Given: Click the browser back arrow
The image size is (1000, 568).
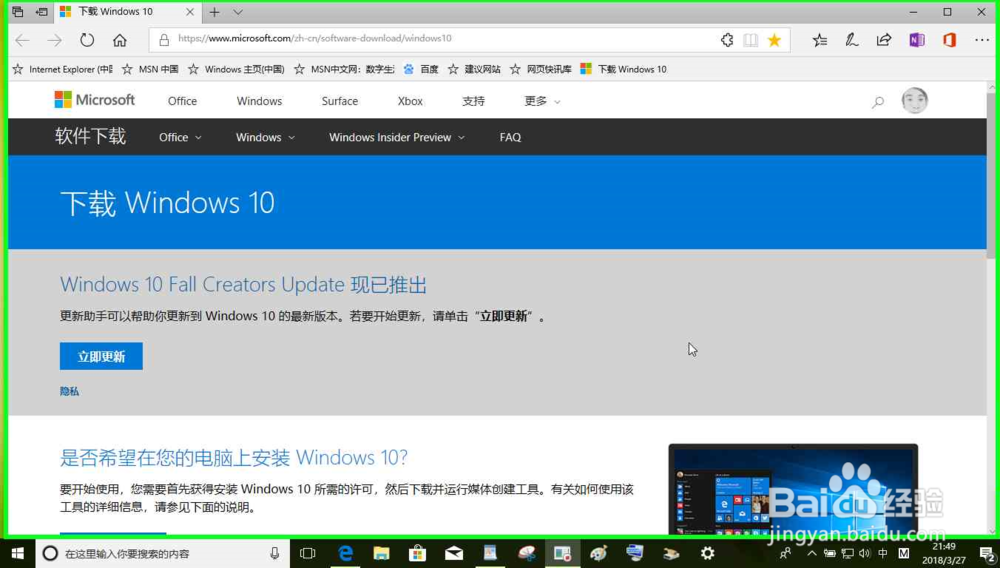Looking at the screenshot, I should click(x=22, y=40).
